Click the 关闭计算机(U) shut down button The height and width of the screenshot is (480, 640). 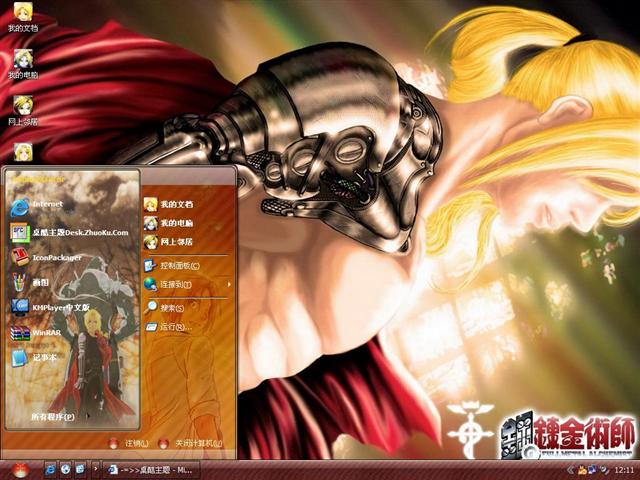[190, 443]
